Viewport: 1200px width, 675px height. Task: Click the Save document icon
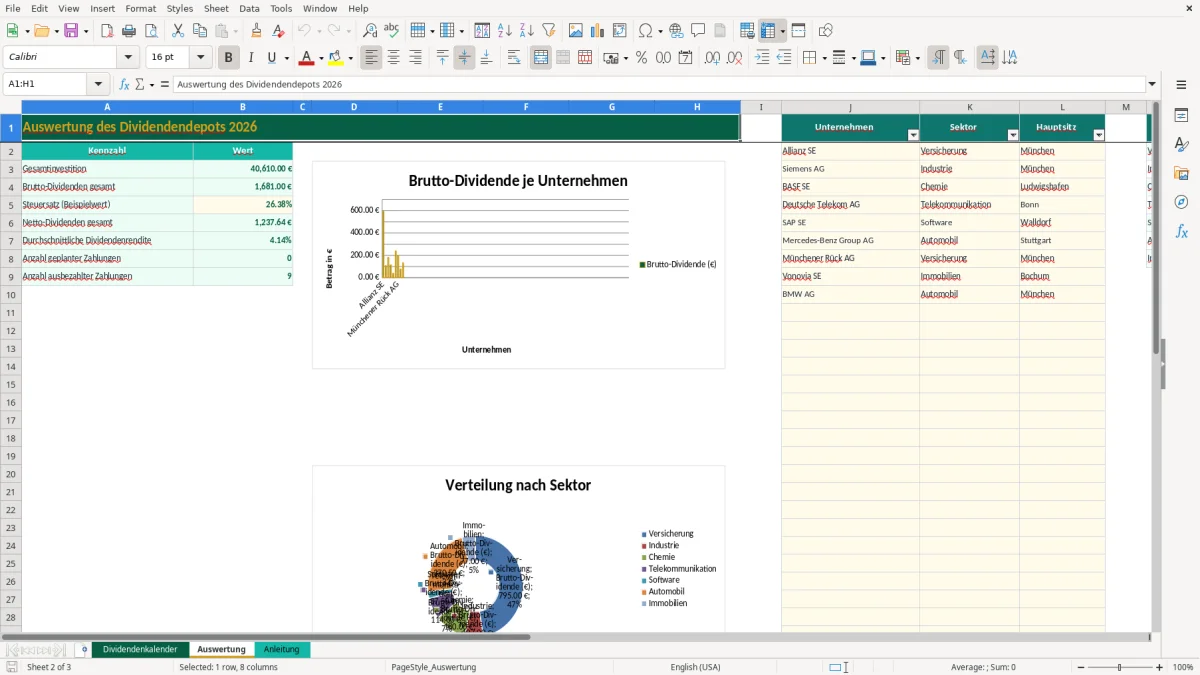point(71,31)
